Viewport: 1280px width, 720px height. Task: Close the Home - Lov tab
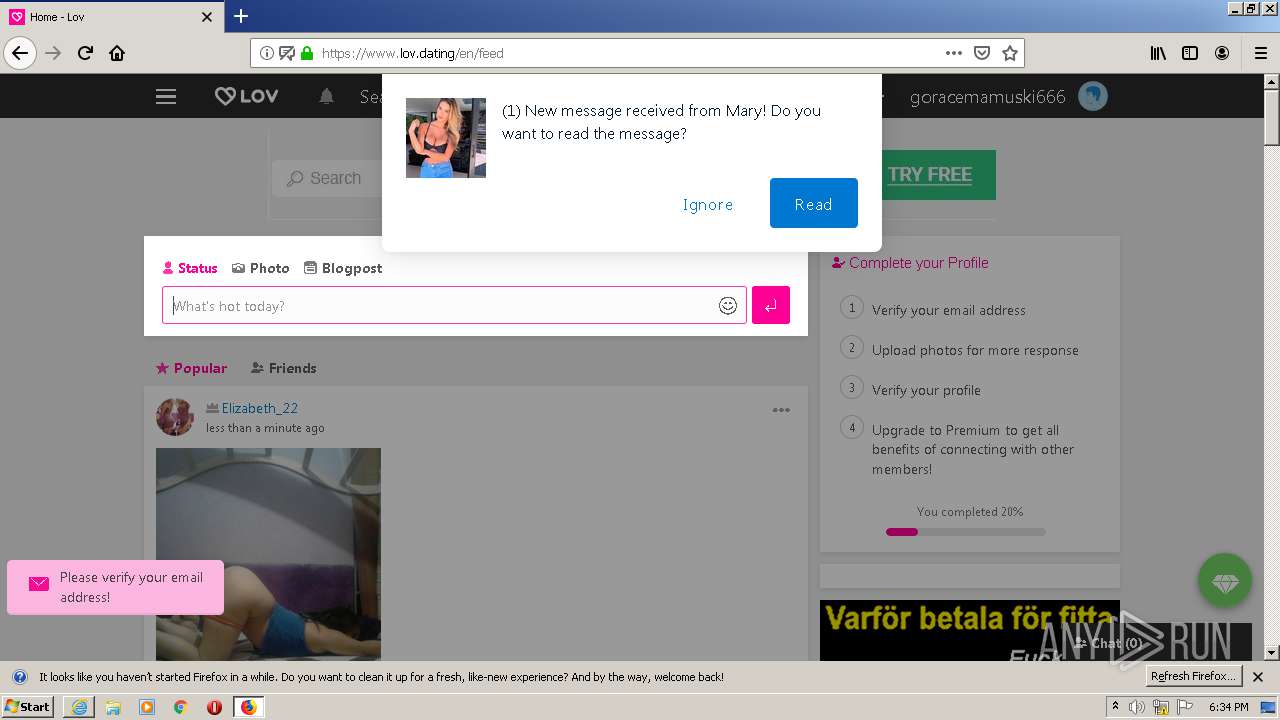click(207, 17)
